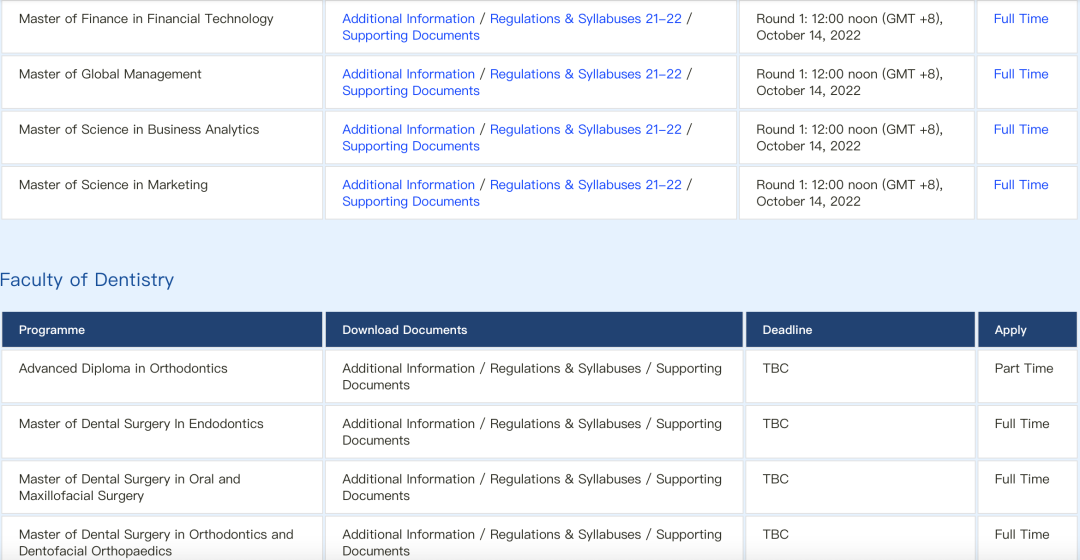Click the Apply column header in Dentistry table
The height and width of the screenshot is (560, 1080).
pos(1010,330)
